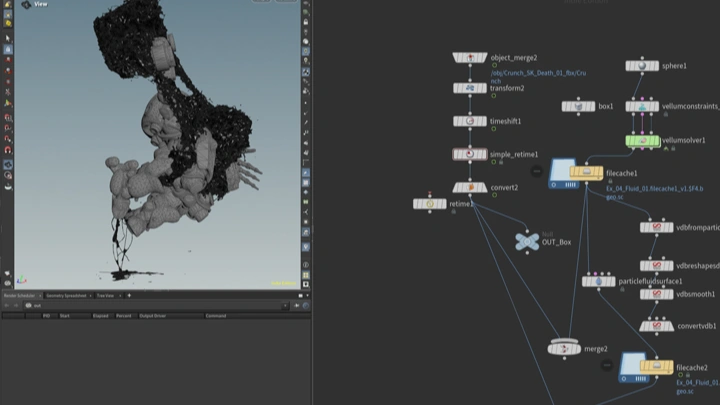
Task: Select the merge2 node
Action: click(x=564, y=348)
